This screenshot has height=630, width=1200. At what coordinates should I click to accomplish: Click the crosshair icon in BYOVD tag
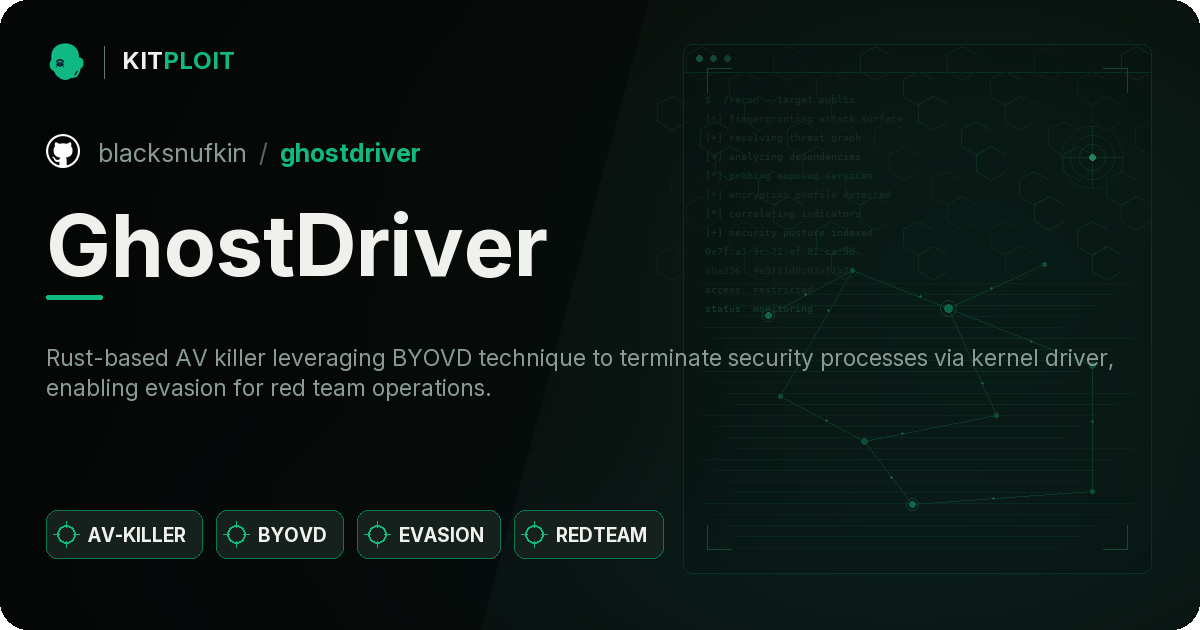click(x=237, y=535)
